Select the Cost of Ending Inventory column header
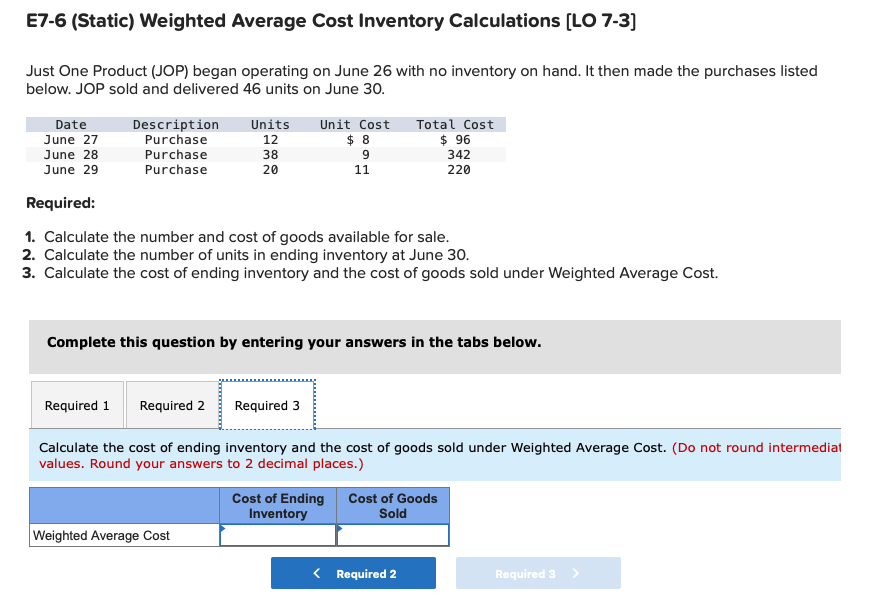The height and width of the screenshot is (599, 894). (278, 505)
